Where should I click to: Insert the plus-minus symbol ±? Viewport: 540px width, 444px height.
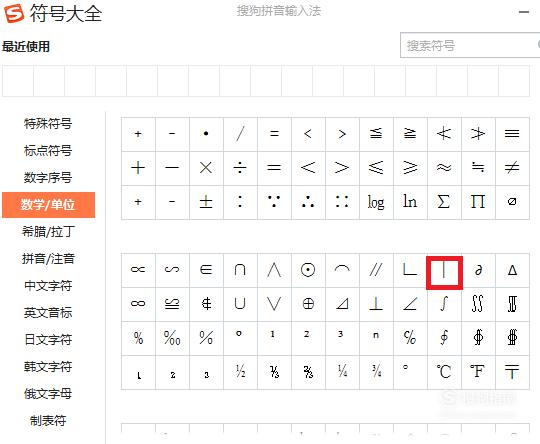tap(206, 202)
